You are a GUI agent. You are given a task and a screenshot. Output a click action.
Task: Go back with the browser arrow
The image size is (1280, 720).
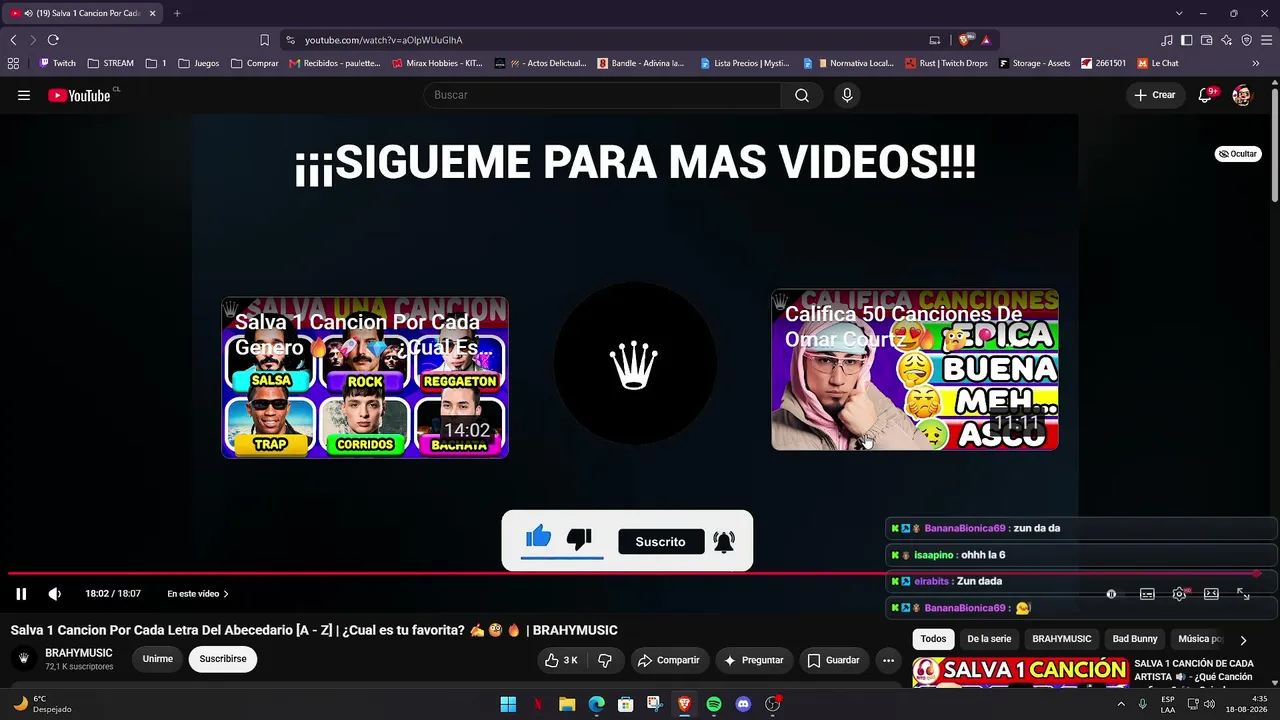[x=13, y=40]
